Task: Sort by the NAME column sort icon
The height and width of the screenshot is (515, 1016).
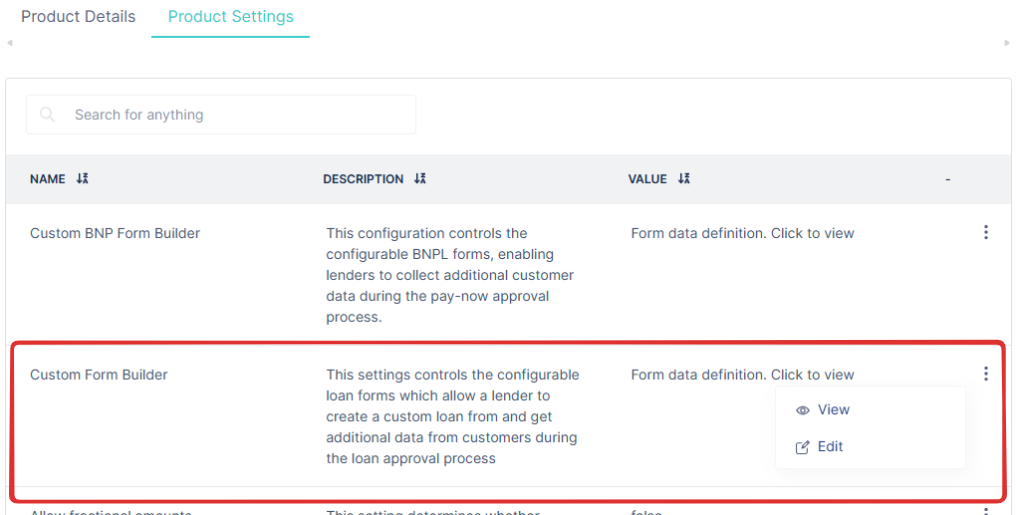Action: [83, 179]
